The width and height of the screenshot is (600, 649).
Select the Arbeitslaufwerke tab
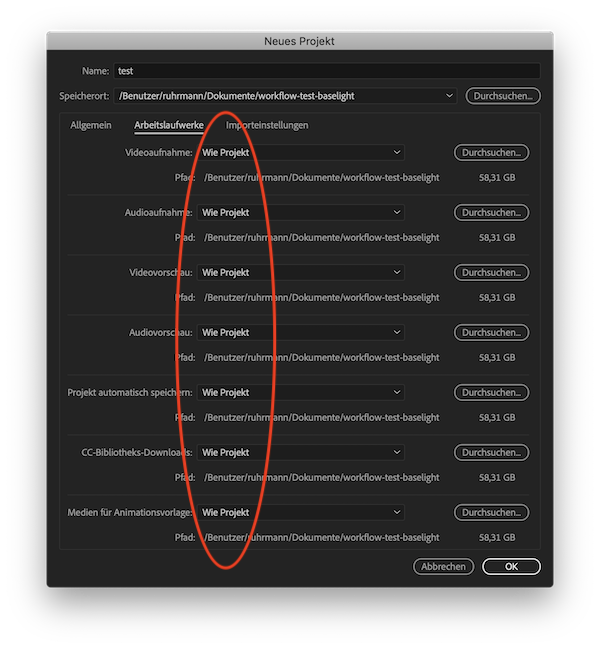pos(169,125)
